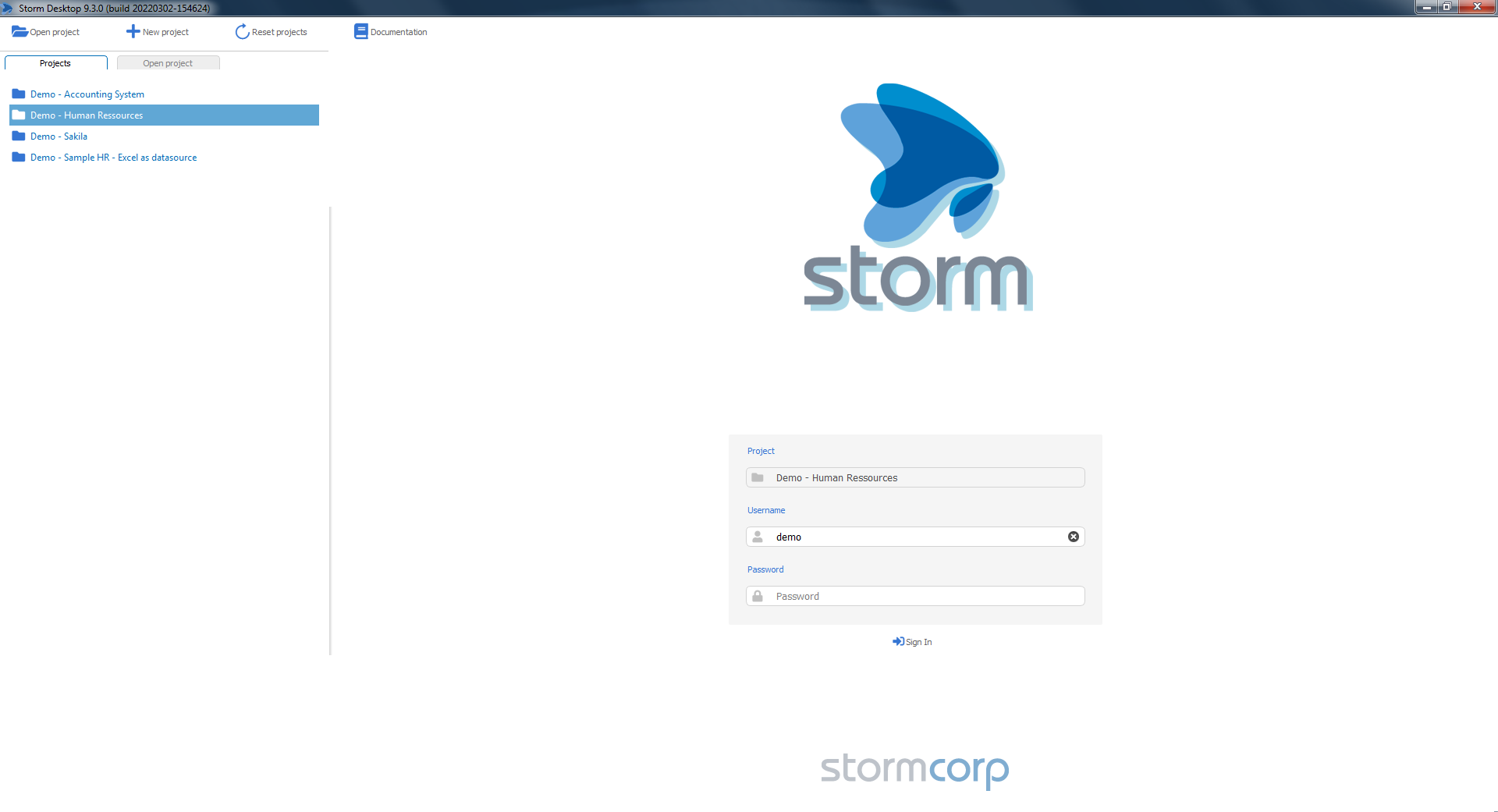The width and height of the screenshot is (1498, 812).
Task: Restore down the Storm Desktop window
Action: tap(1447, 7)
